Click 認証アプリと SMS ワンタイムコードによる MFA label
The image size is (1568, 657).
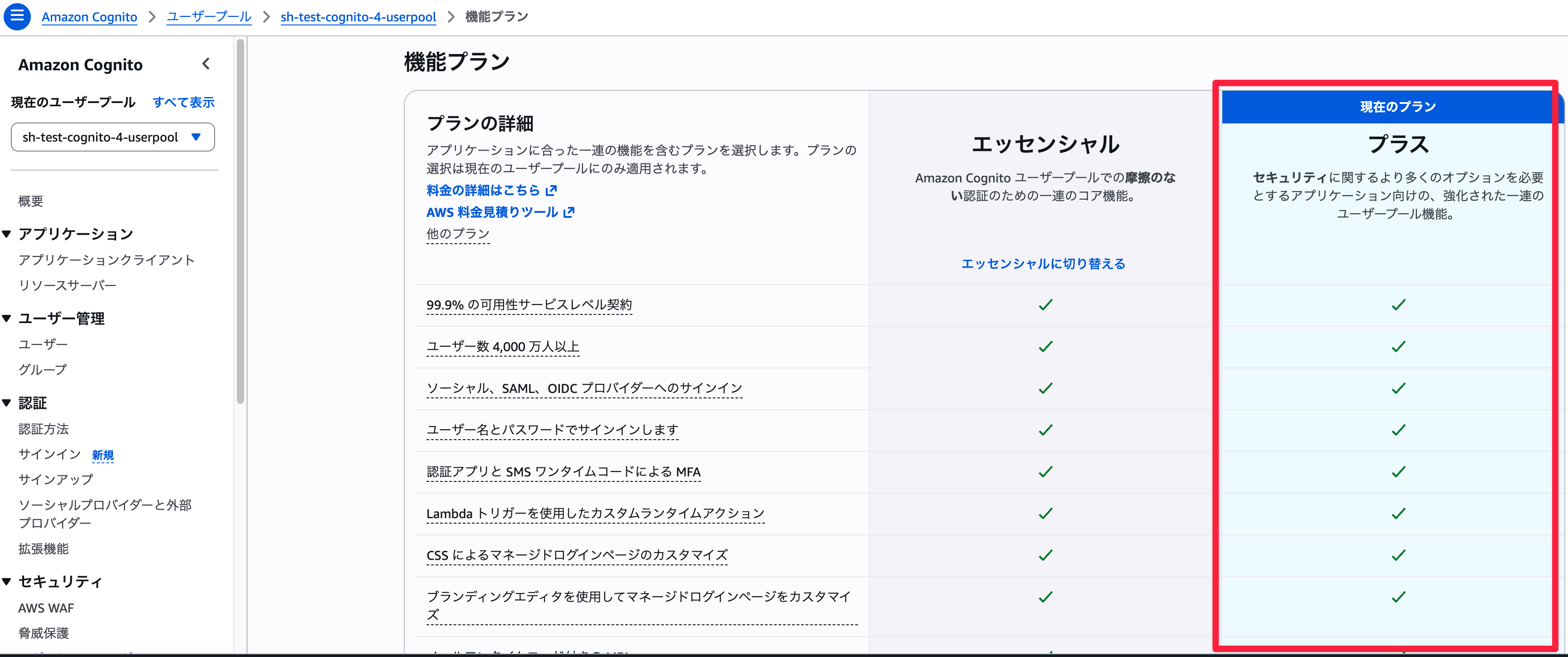pos(563,472)
